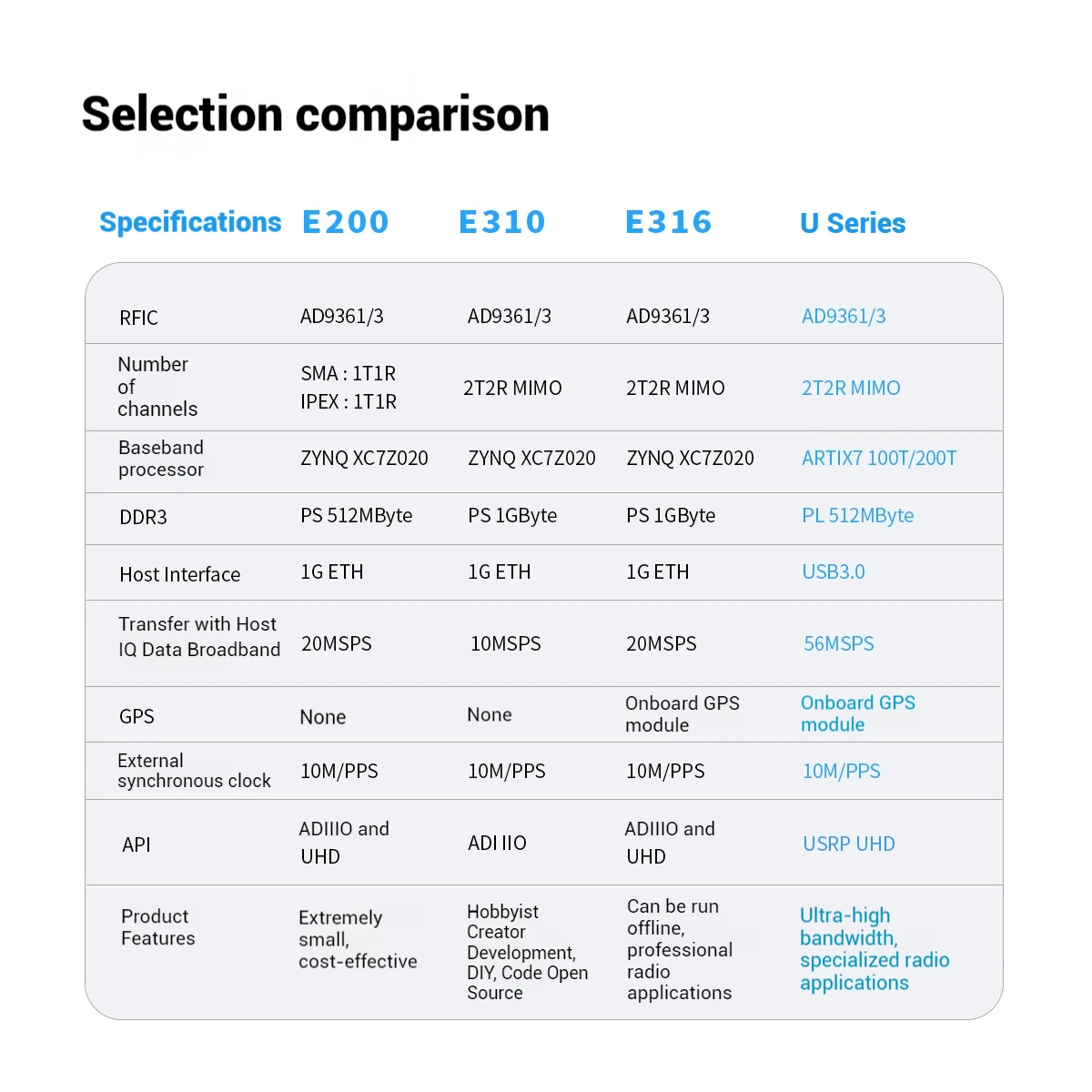The height and width of the screenshot is (1092, 1092).
Task: Select the E310 column header
Action: coord(501,222)
